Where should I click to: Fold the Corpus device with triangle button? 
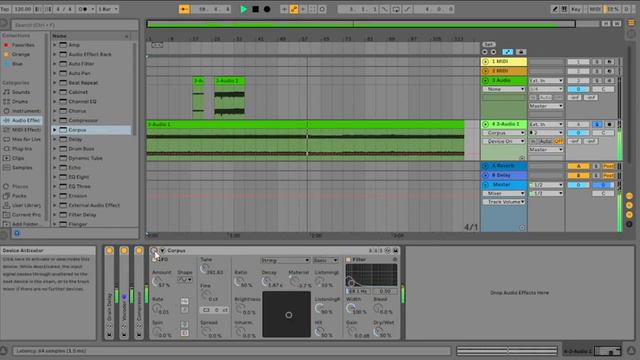pos(162,251)
